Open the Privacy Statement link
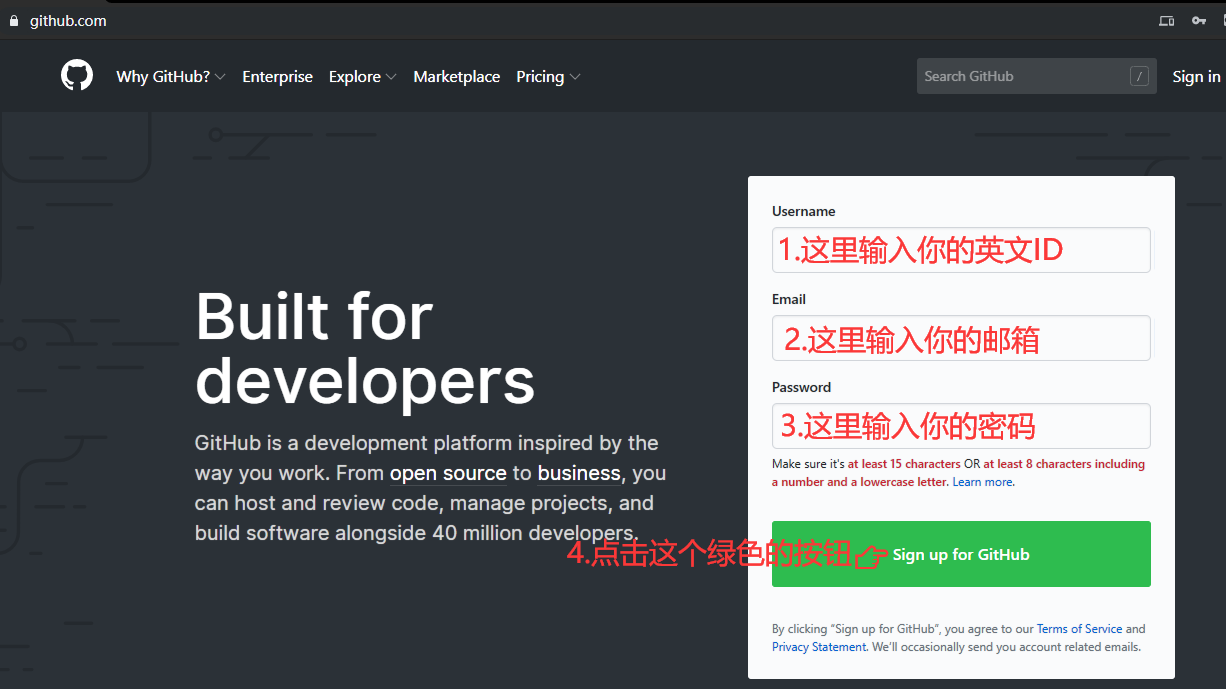Image resolution: width=1226 pixels, height=689 pixels. 819,647
